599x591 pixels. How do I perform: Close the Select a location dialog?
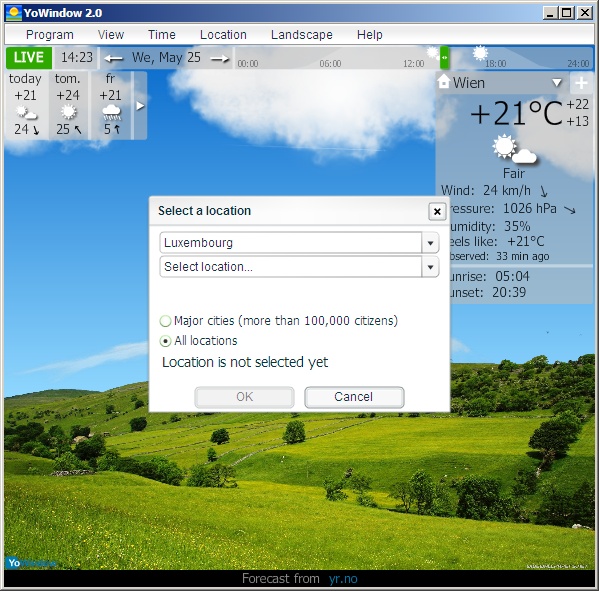tap(437, 211)
